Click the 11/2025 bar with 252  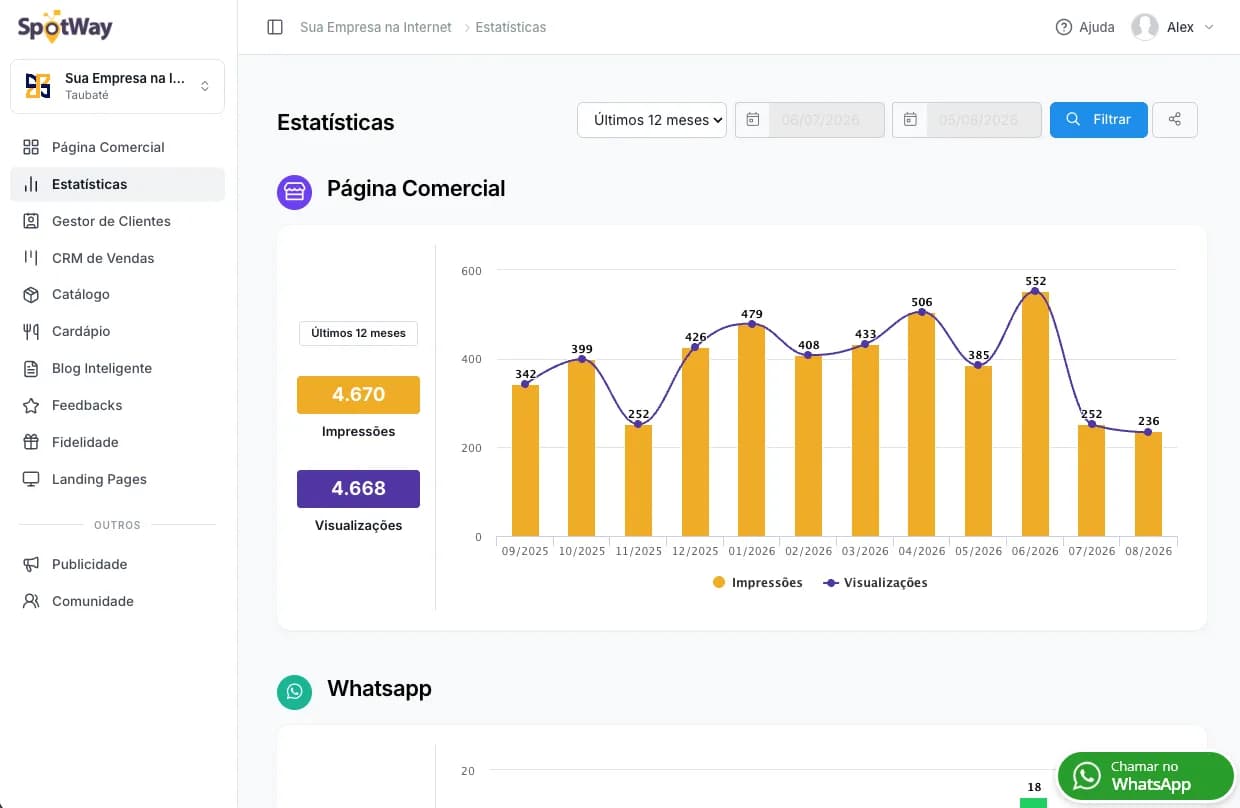click(638, 480)
